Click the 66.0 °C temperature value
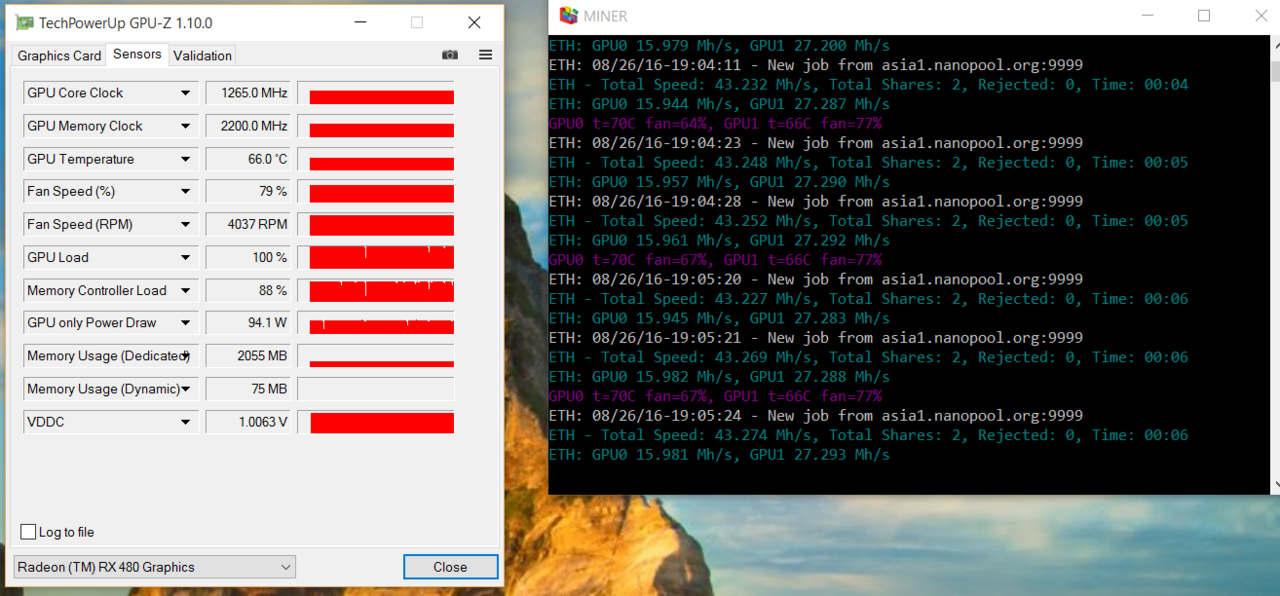 tap(248, 159)
